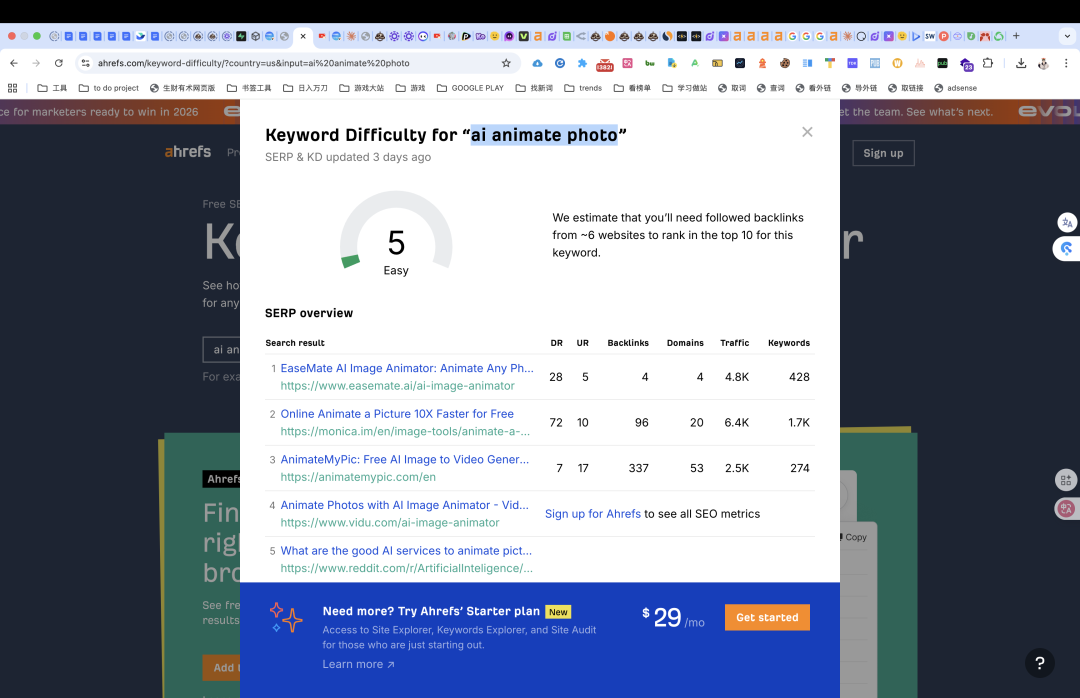Expand the tab search chevron
The image size is (1080, 698).
(x=1067, y=36)
